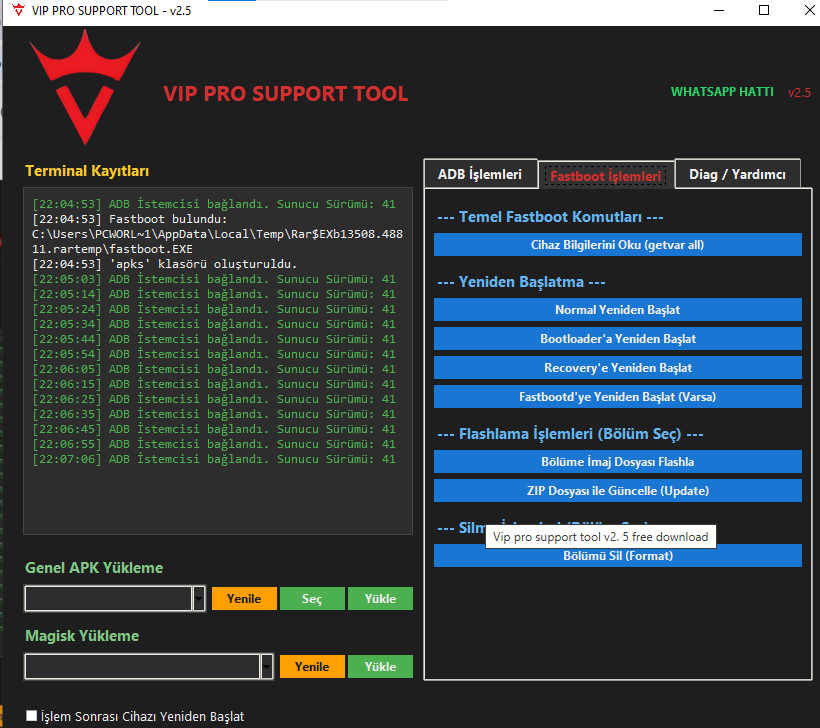Open the Genel APK Yükleme dropdown list

[198, 598]
